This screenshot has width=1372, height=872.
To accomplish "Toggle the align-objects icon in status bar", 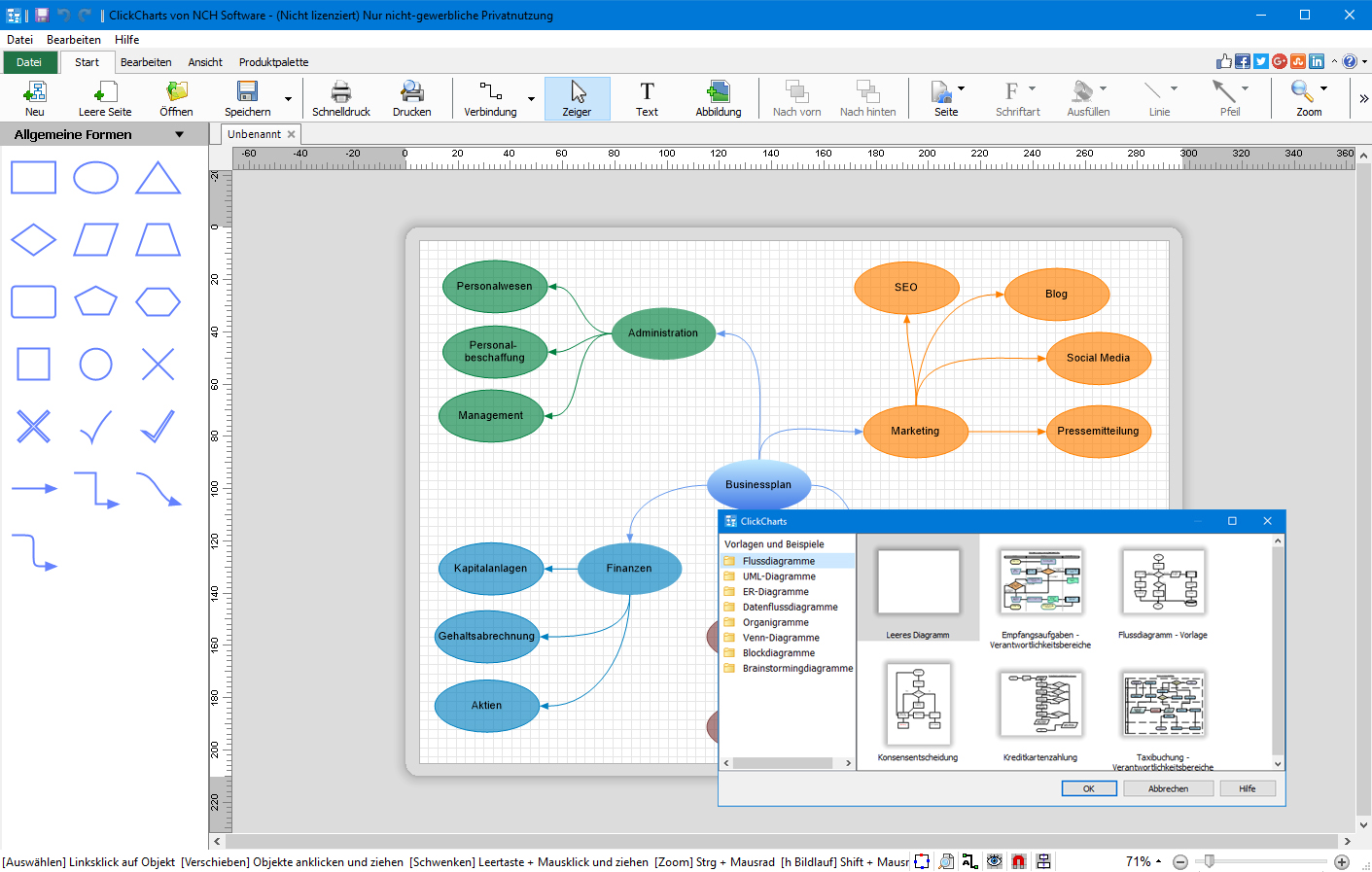I will 1043,861.
